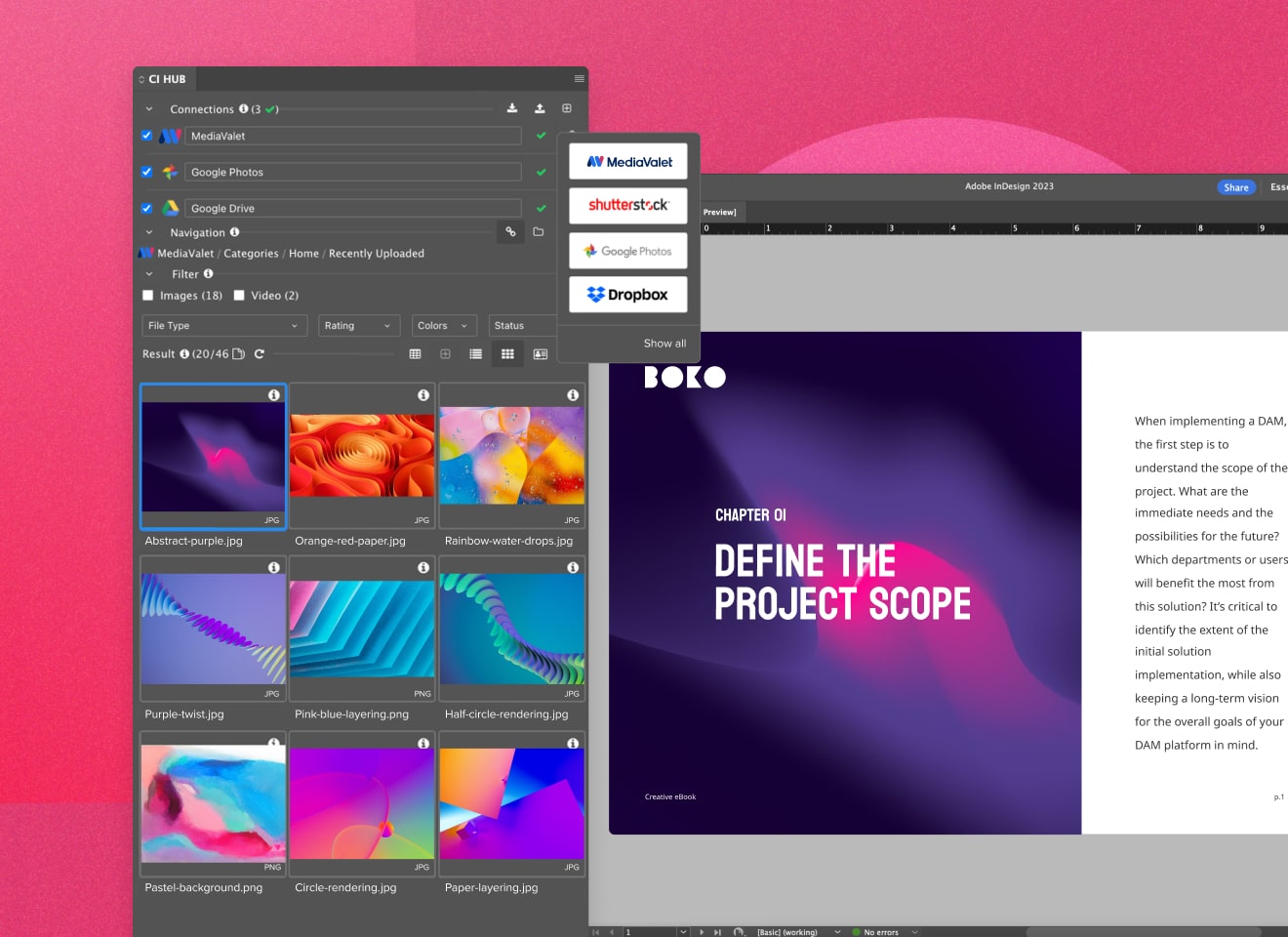Switch to table grid view icon
This screenshot has height=937, width=1288.
click(415, 354)
